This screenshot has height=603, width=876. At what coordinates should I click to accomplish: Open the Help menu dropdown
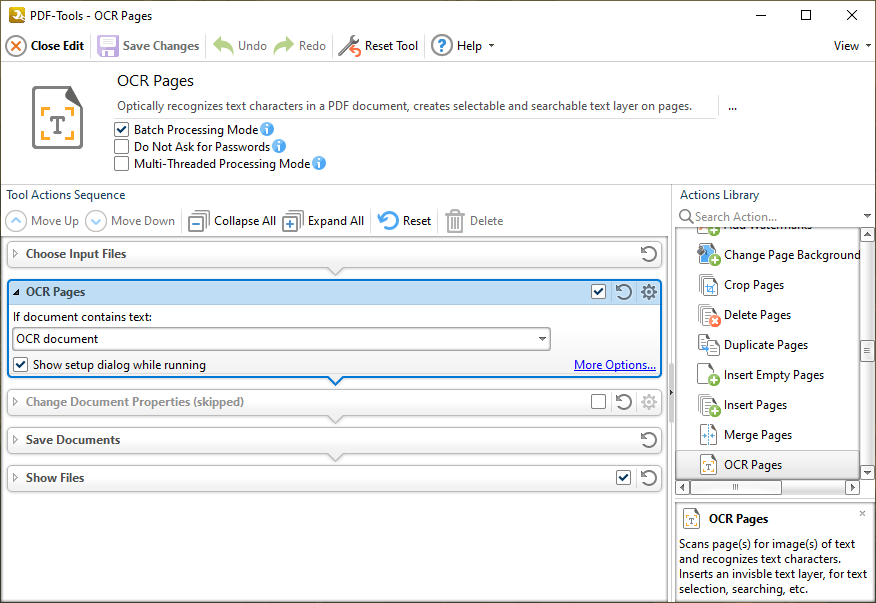[x=490, y=46]
